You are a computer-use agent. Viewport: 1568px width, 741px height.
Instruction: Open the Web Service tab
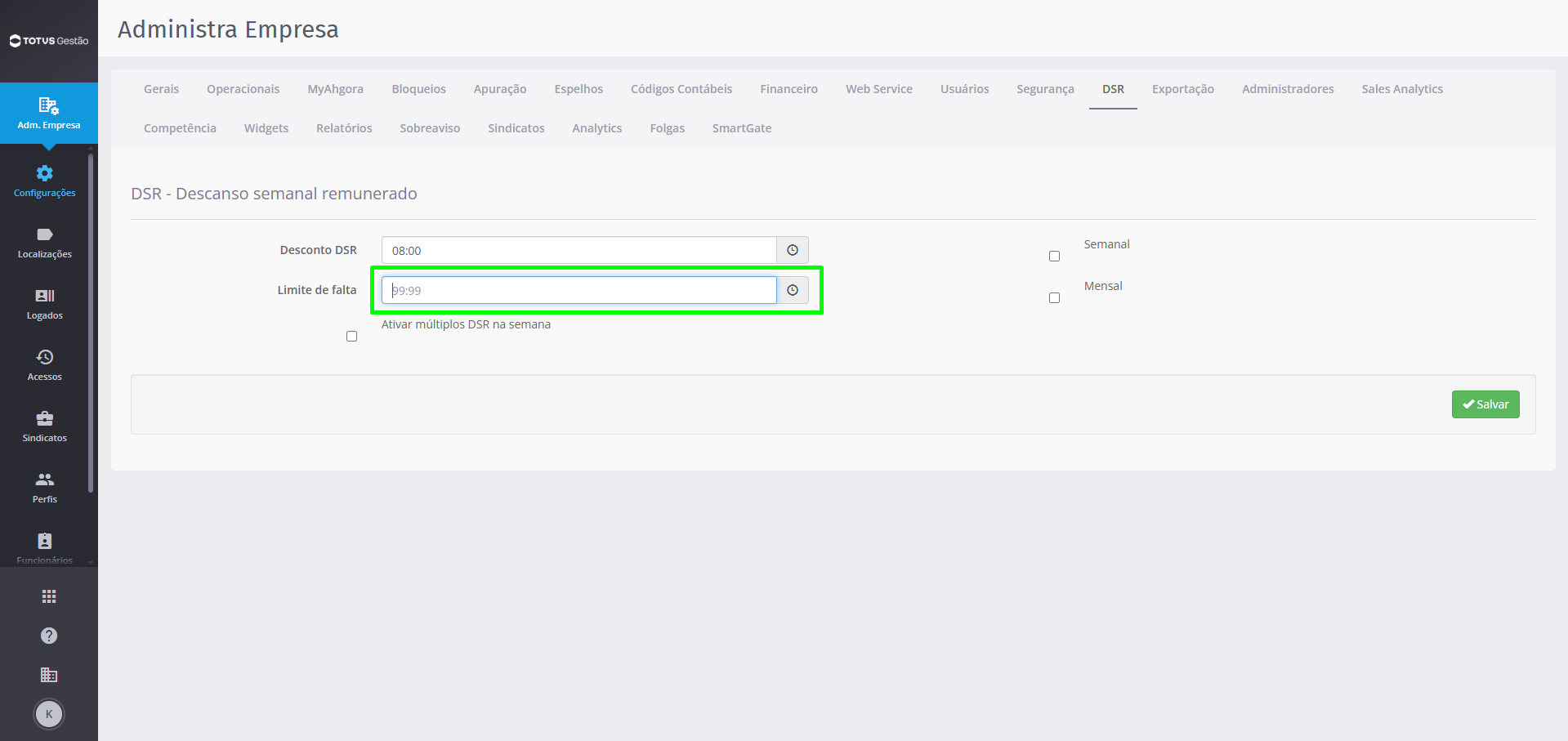tap(879, 89)
